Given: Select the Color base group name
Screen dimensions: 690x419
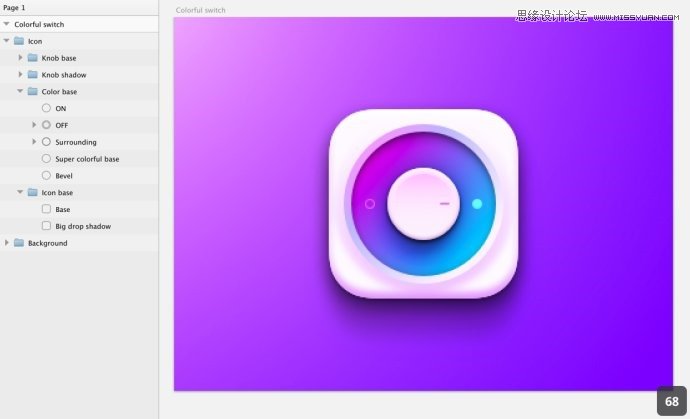Looking at the screenshot, I should (59, 92).
